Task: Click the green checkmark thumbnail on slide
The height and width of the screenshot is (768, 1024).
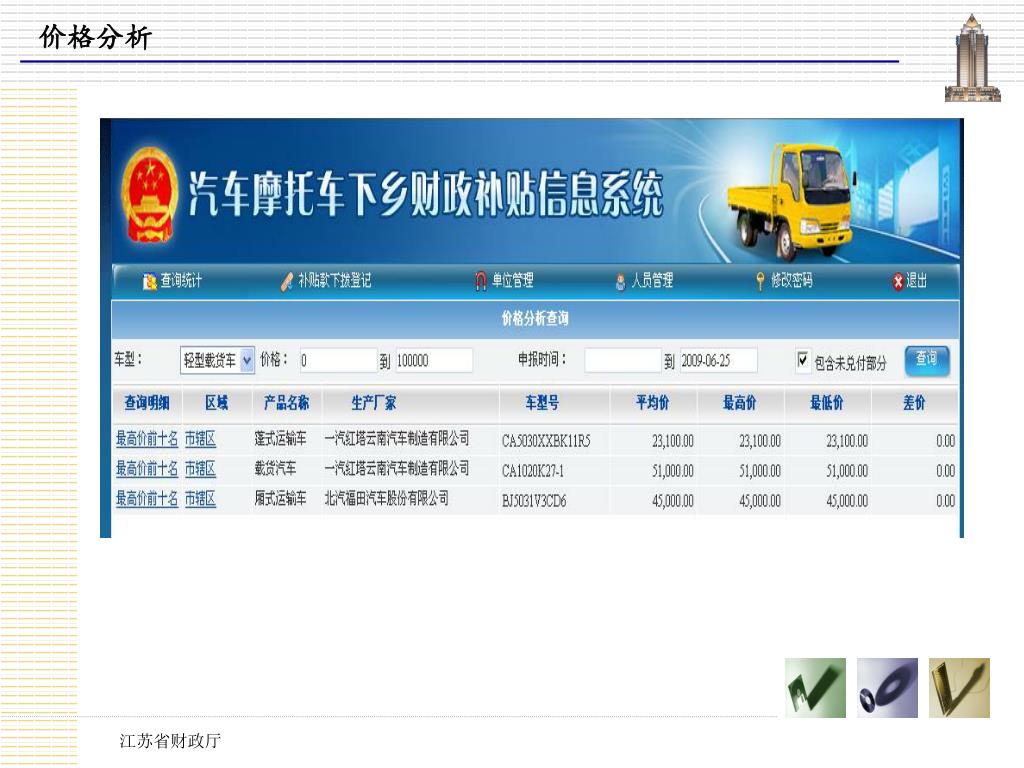Action: (x=815, y=688)
